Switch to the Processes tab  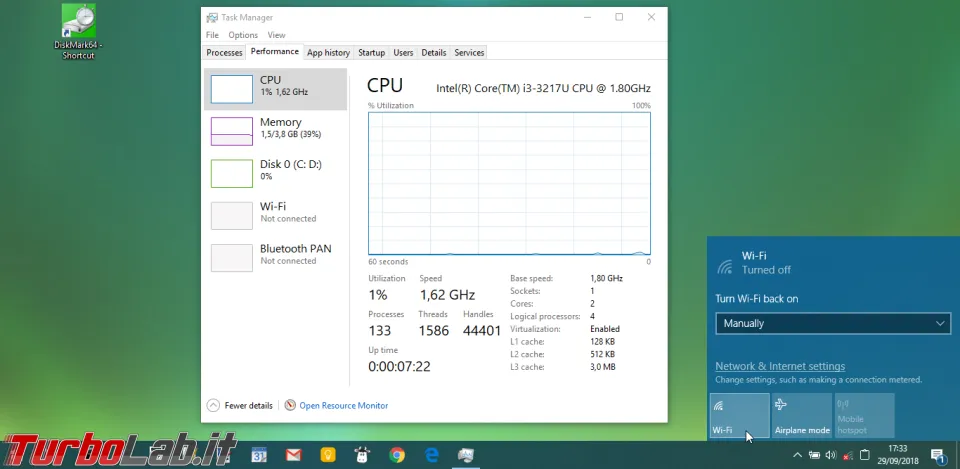224,52
